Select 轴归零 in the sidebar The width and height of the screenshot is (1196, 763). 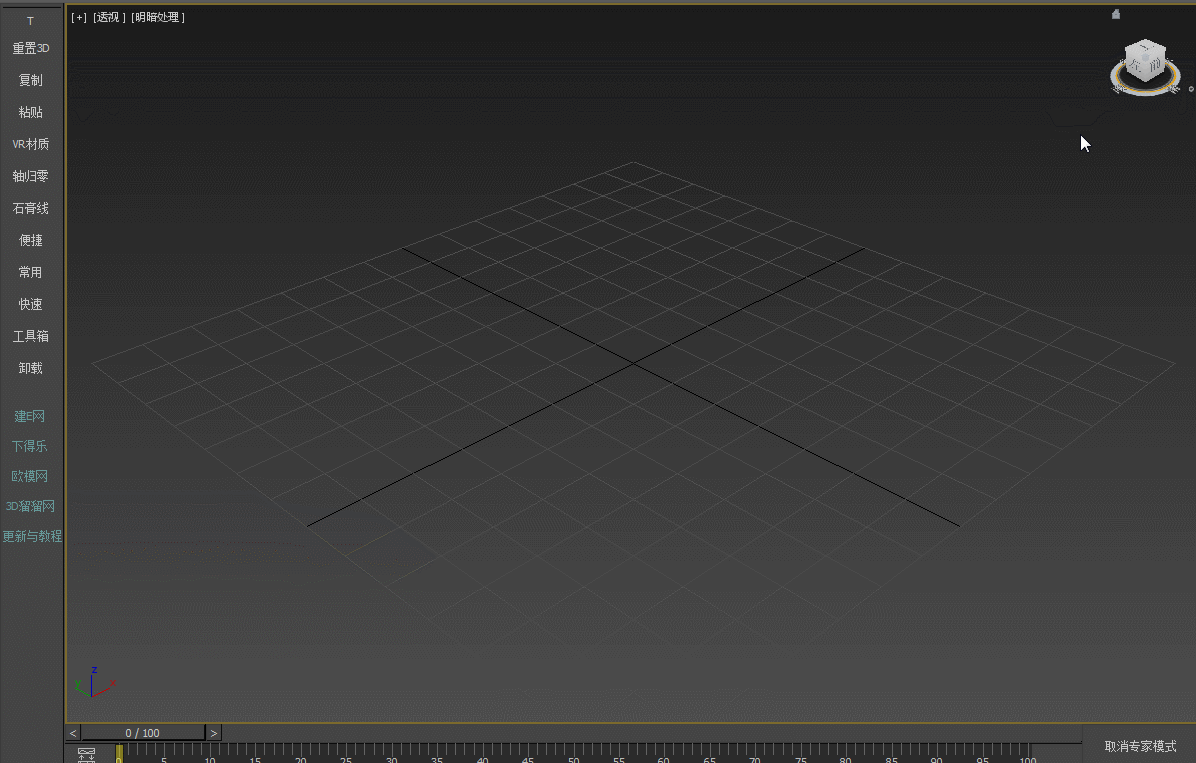[31, 176]
